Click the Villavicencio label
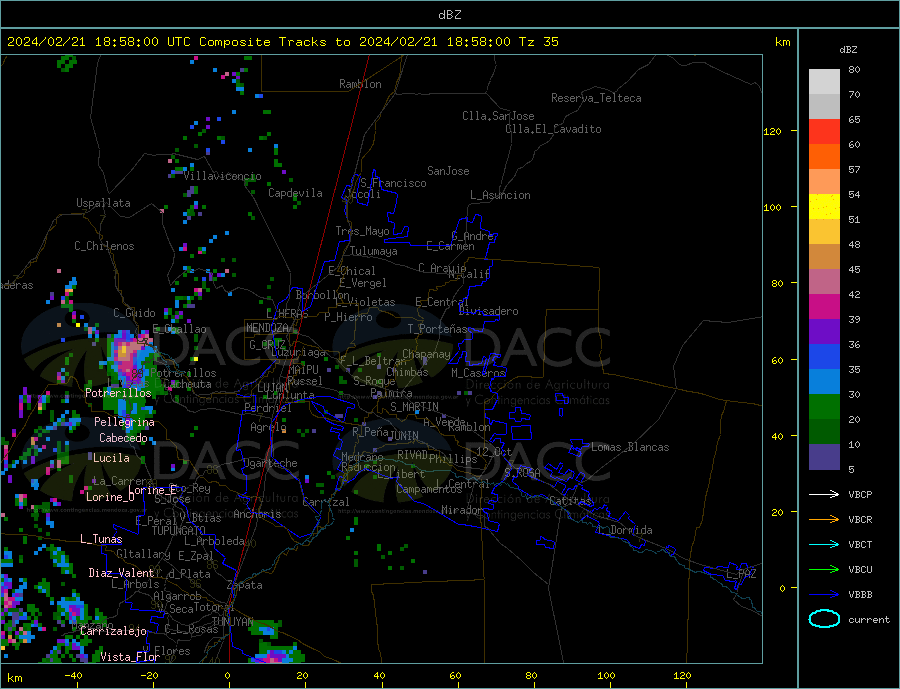Screen dimensions: 900x689 222,176
